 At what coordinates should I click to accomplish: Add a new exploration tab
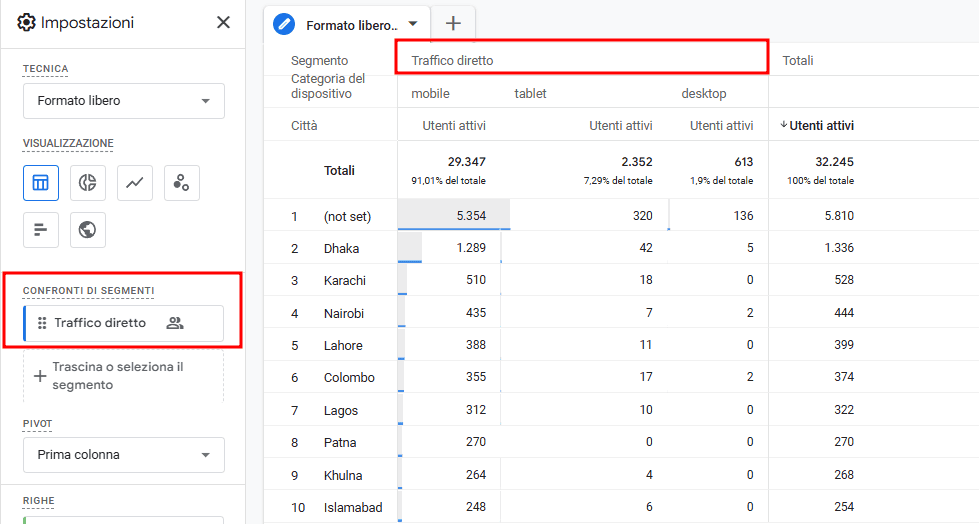453,24
